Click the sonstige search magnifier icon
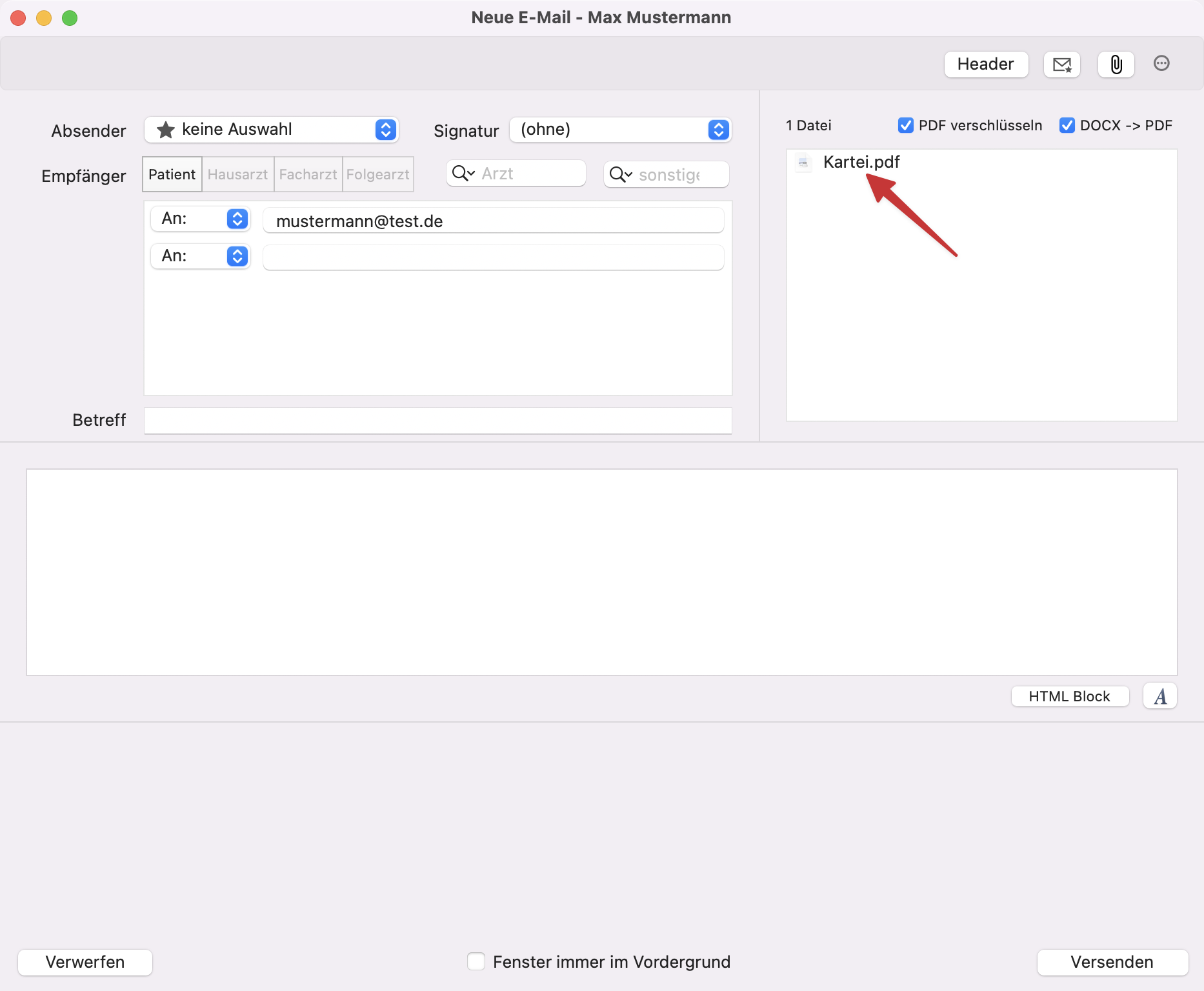1204x991 pixels. tap(621, 175)
